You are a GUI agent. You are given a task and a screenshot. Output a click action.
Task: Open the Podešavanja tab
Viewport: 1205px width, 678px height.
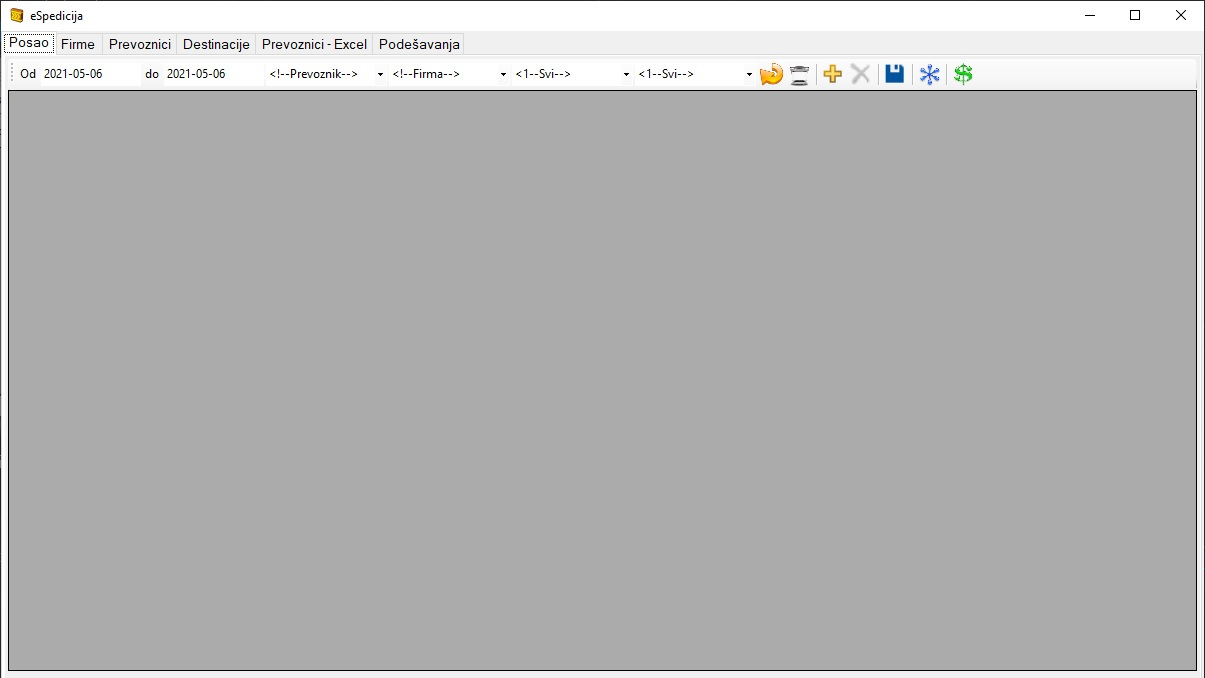pos(419,44)
